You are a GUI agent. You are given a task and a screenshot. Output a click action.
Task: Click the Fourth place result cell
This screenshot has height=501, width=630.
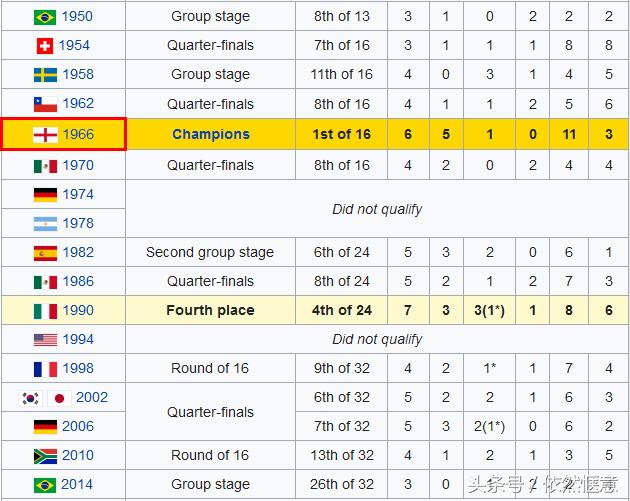coord(210,310)
